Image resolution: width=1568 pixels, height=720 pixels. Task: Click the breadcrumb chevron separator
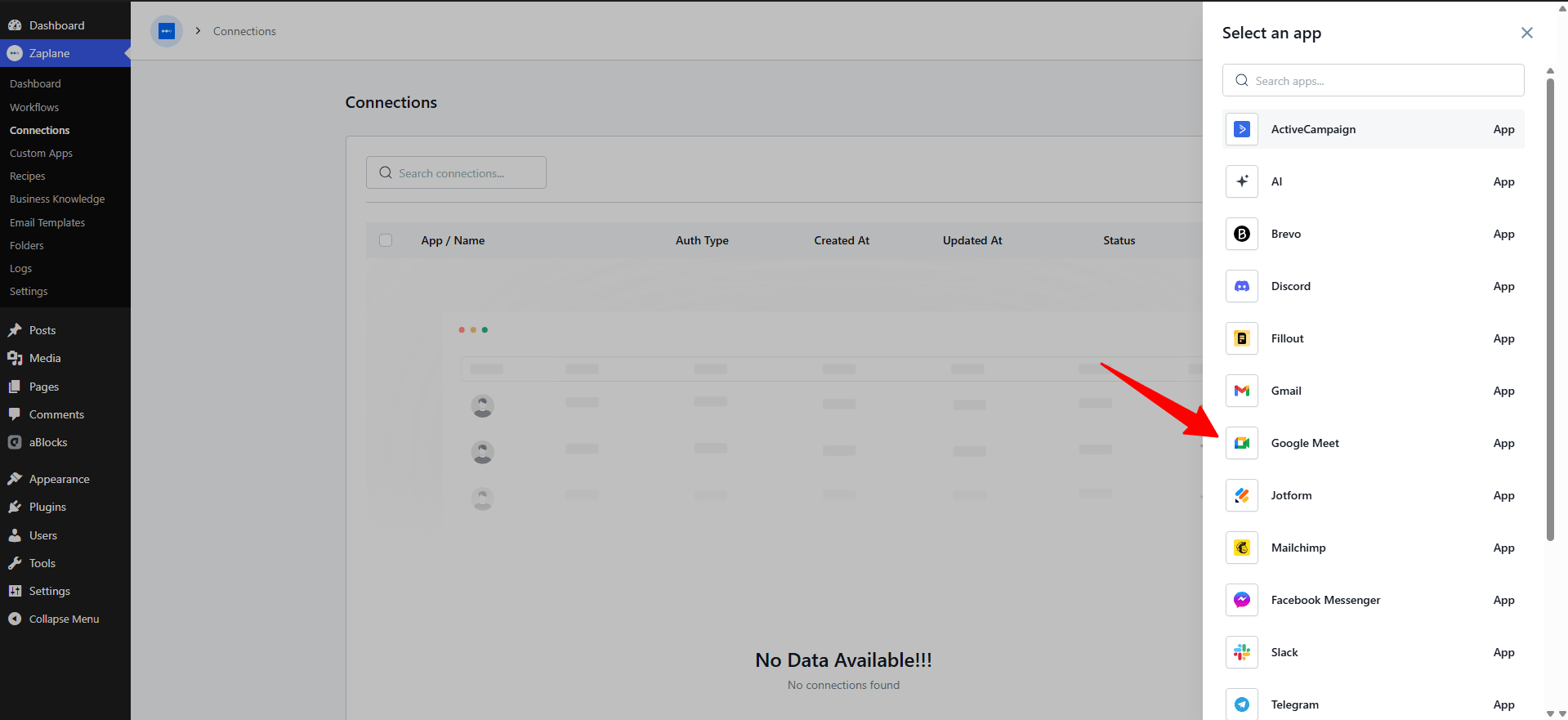pos(198,31)
